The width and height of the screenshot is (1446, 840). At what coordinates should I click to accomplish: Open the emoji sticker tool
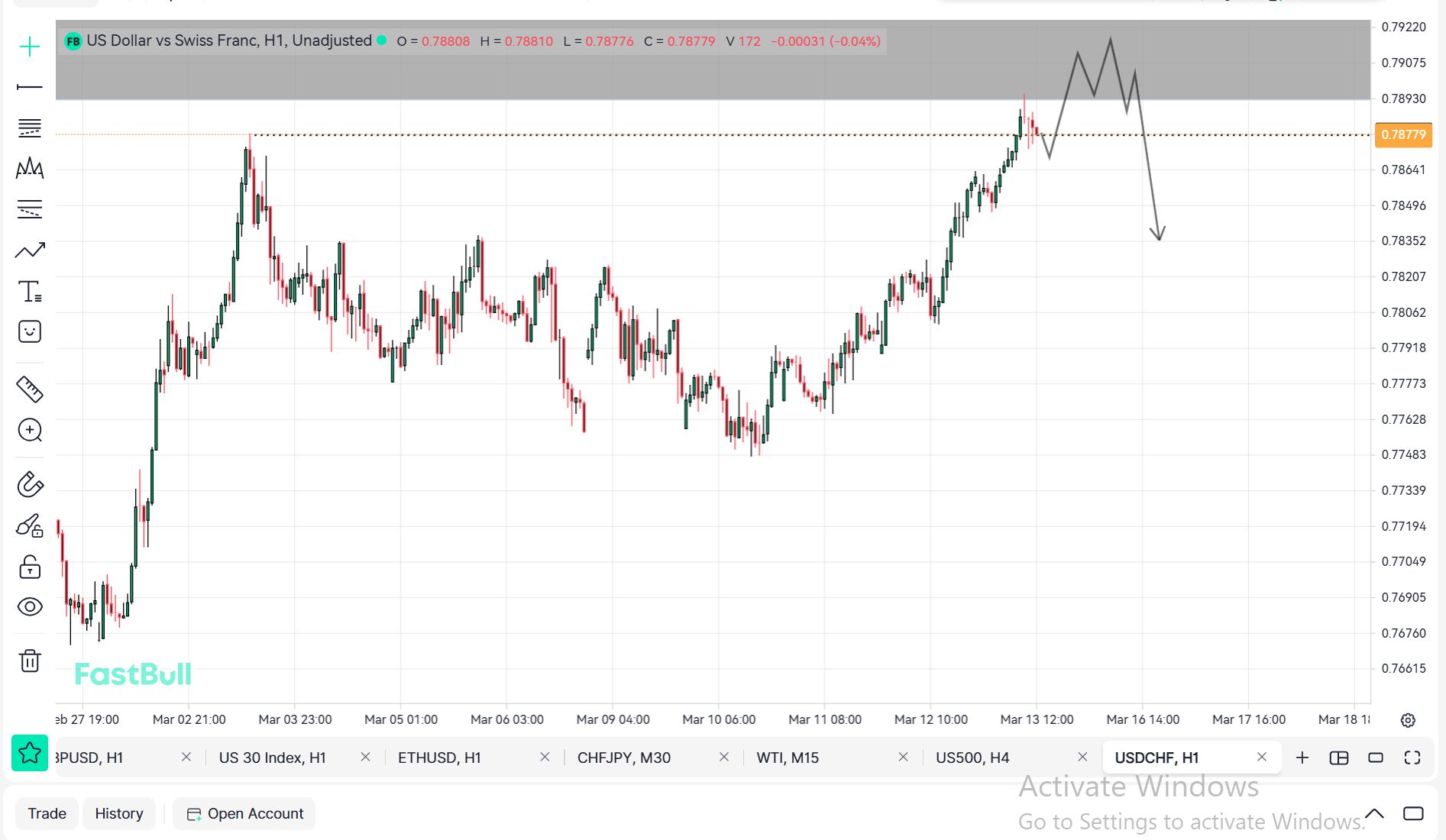pyautogui.click(x=30, y=331)
